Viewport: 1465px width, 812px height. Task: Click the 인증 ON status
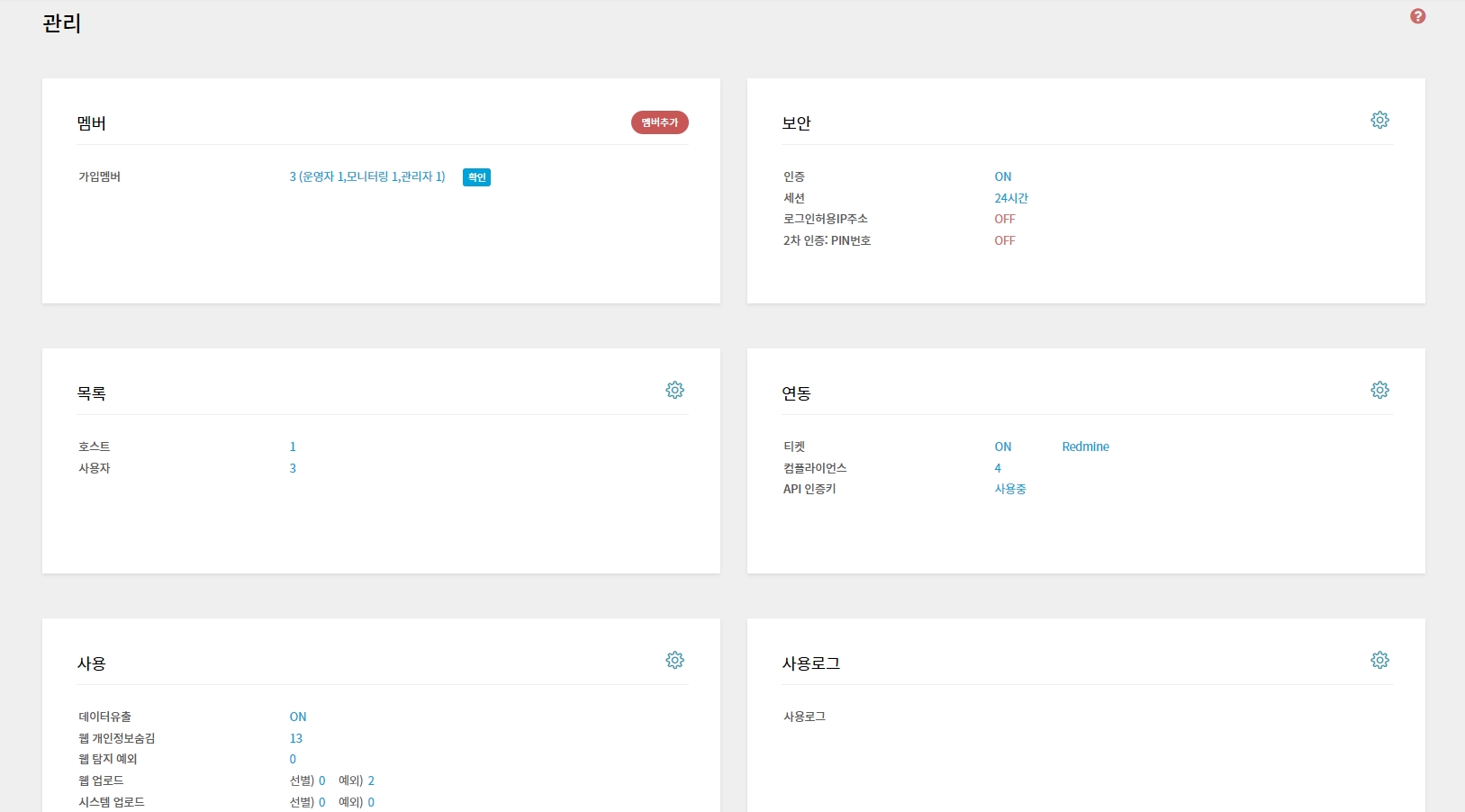point(1002,176)
